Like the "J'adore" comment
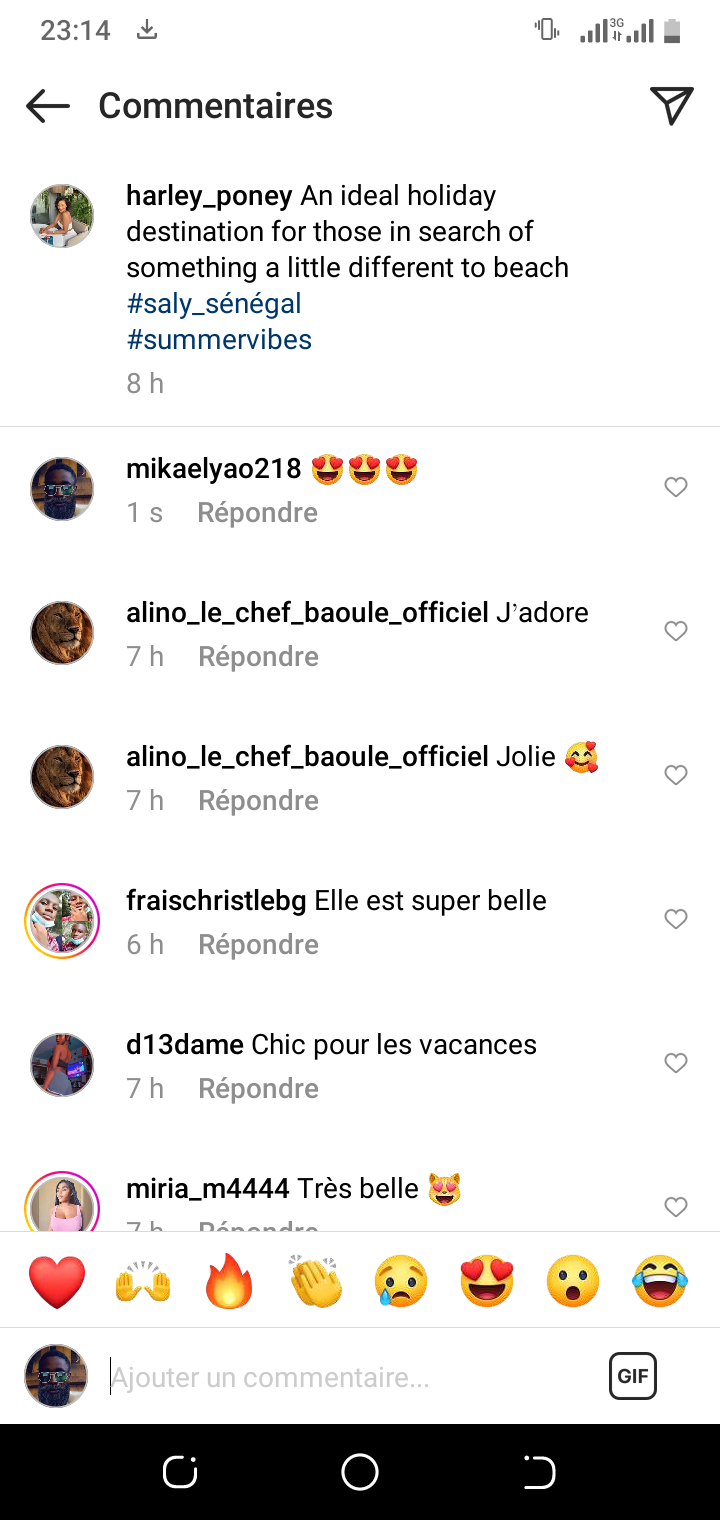The image size is (720, 1520). pos(676,631)
